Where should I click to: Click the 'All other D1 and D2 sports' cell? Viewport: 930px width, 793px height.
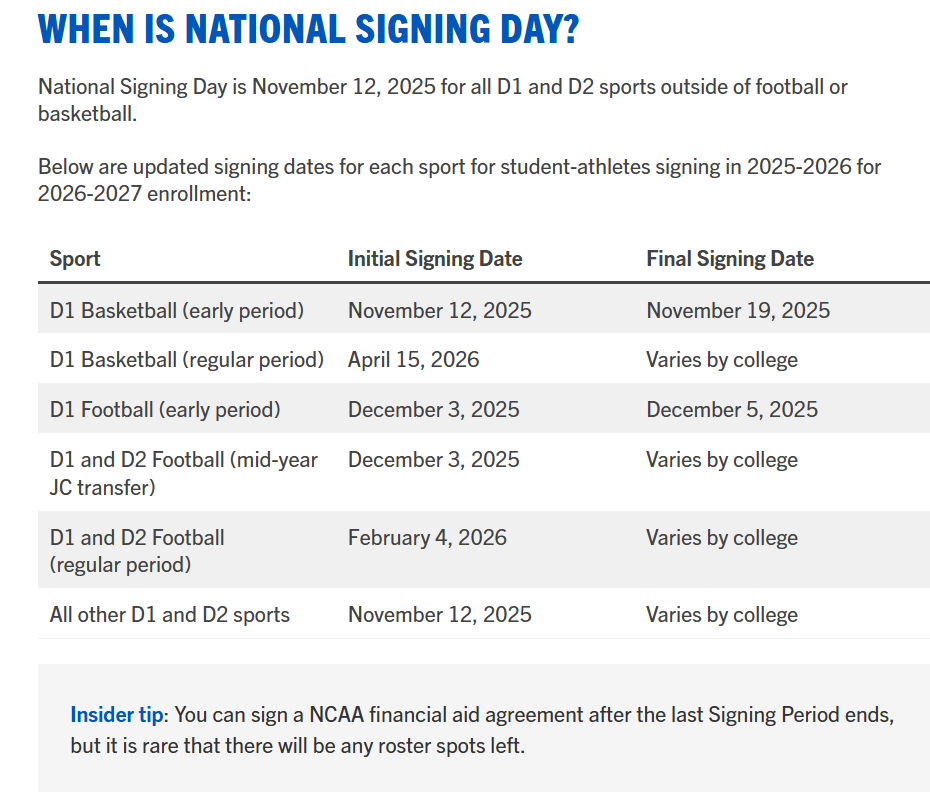[x=170, y=615]
